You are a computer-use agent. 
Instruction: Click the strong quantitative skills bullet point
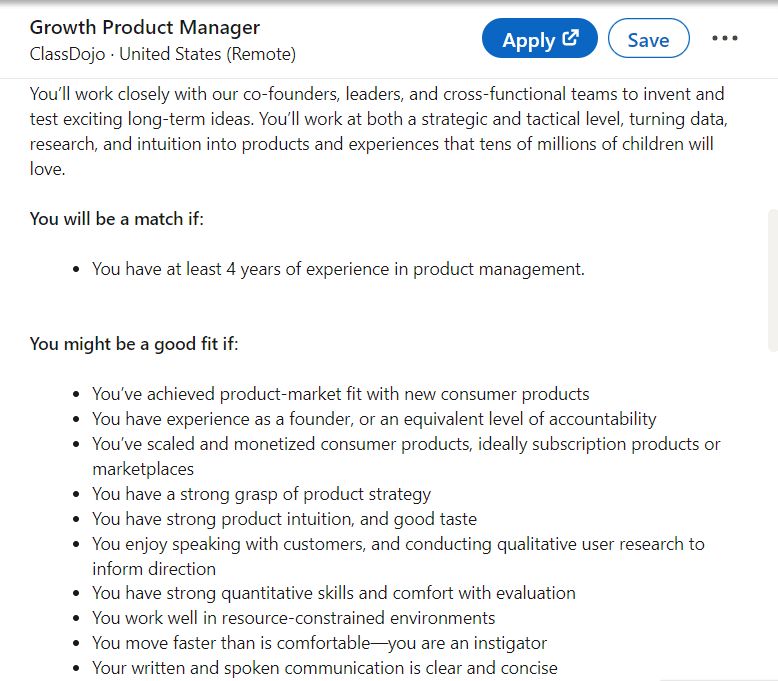tap(333, 594)
